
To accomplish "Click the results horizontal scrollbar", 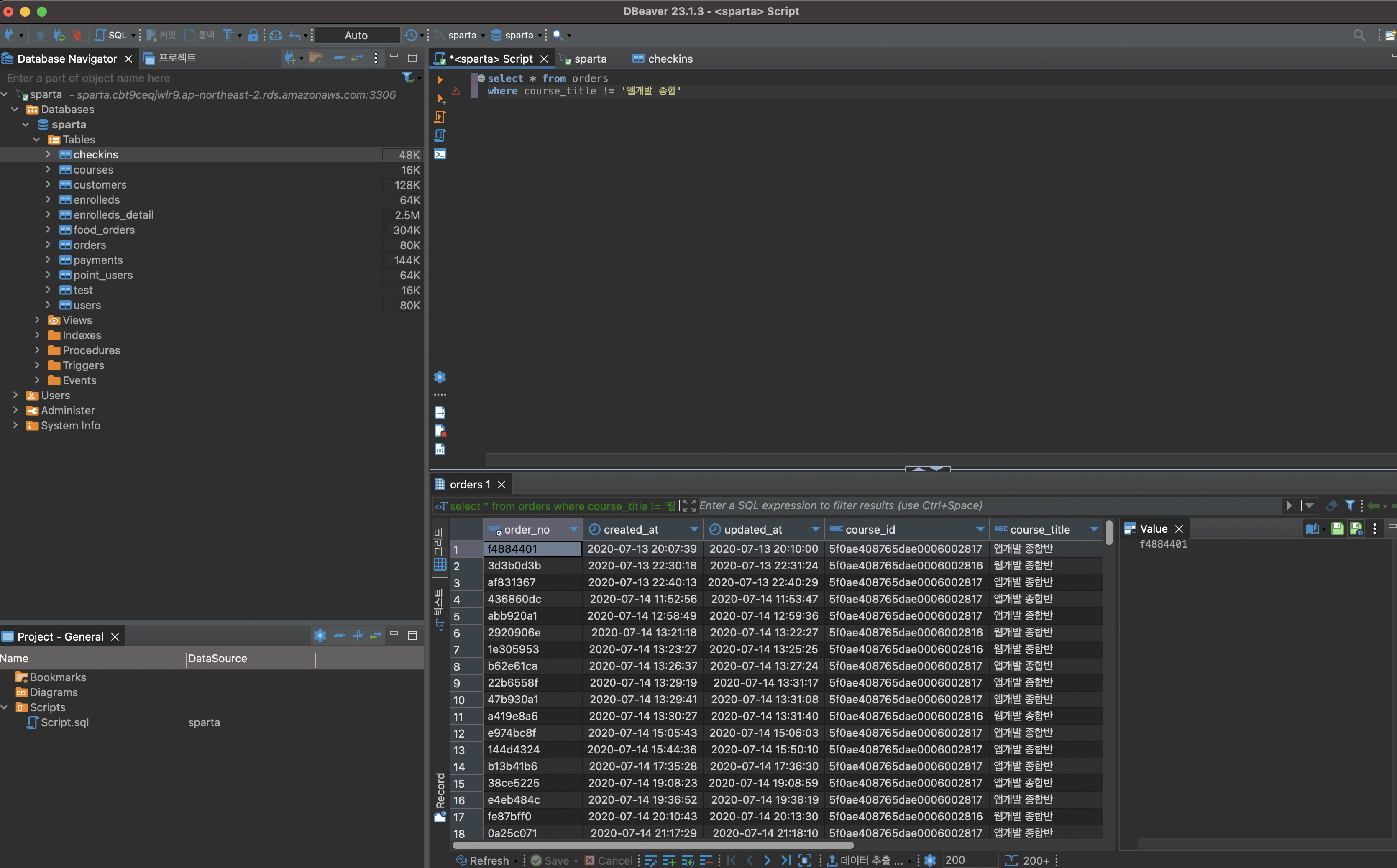I will pos(653,845).
